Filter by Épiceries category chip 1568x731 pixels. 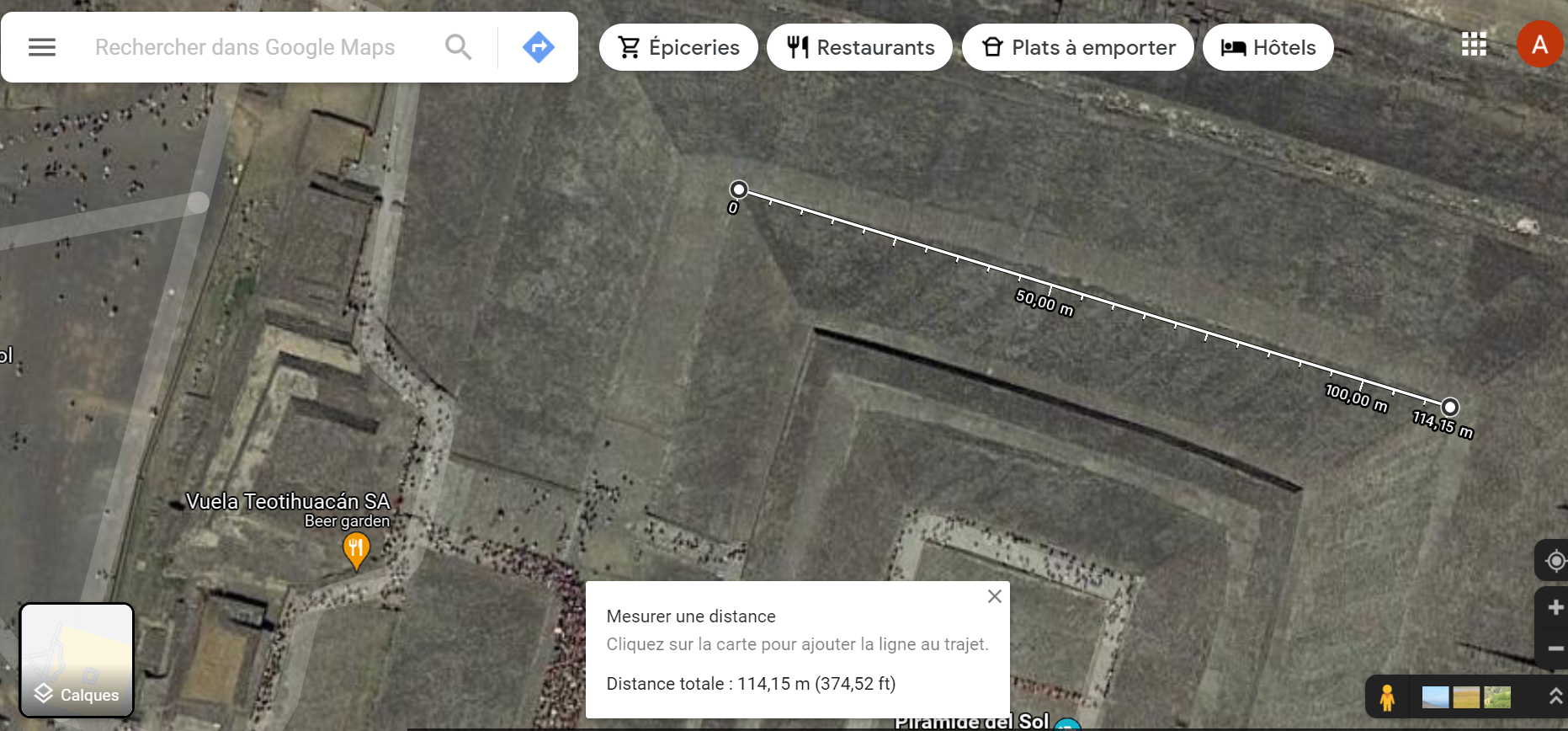coord(678,47)
